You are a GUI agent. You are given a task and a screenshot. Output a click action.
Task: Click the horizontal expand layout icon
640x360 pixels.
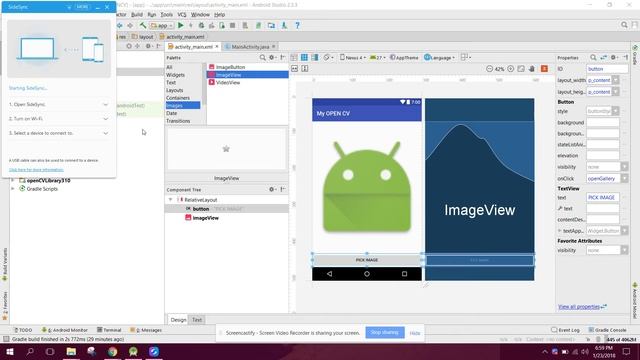tap(295, 69)
